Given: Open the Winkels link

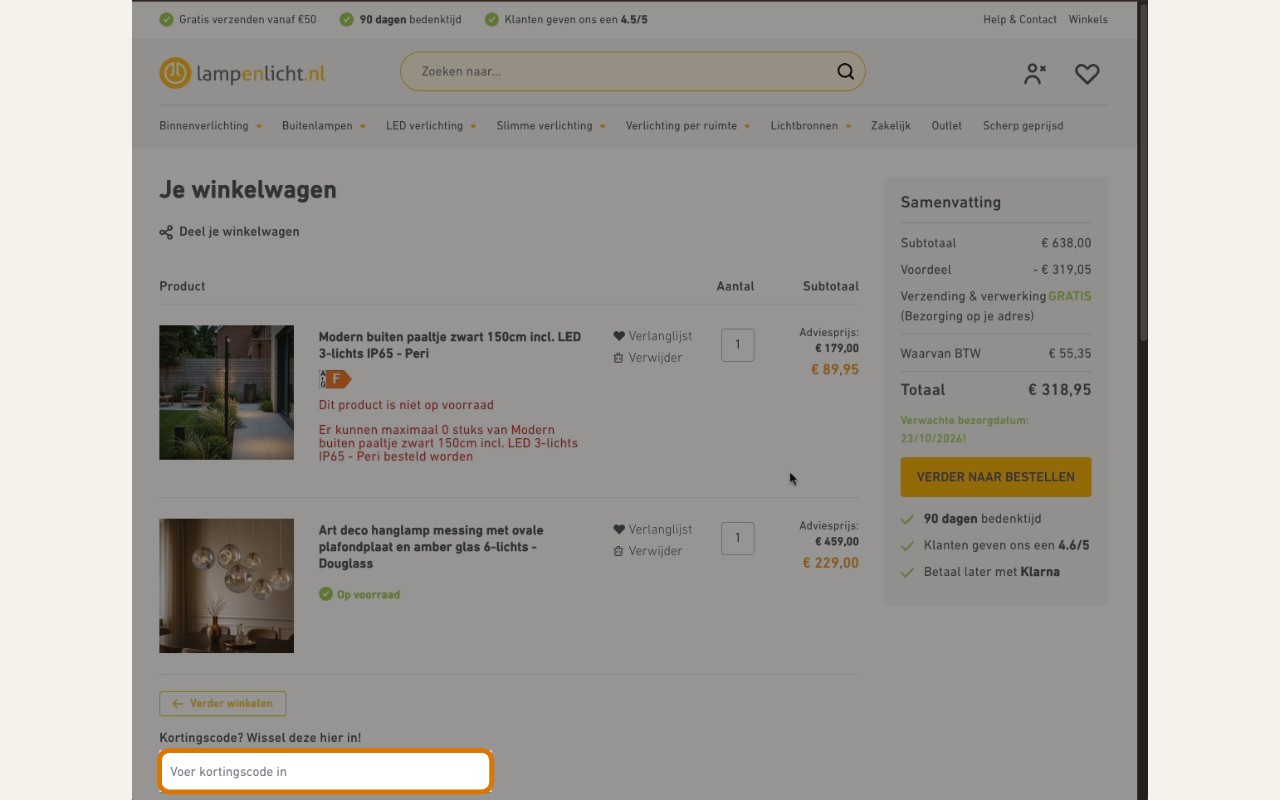Looking at the screenshot, I should pyautogui.click(x=1088, y=19).
